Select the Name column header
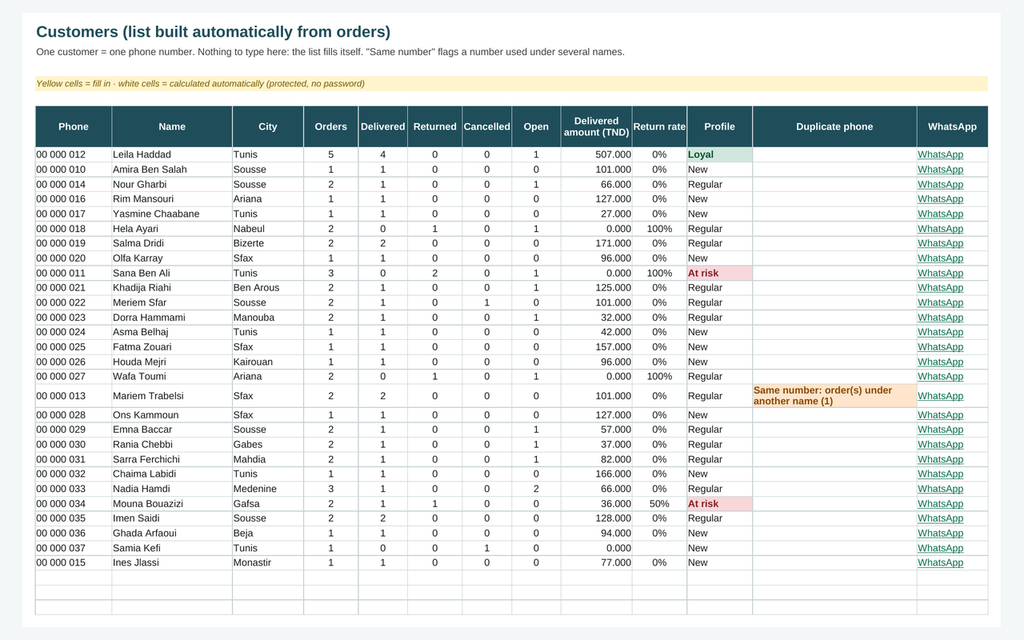Viewport: 1024px width, 640px height. (x=172, y=127)
